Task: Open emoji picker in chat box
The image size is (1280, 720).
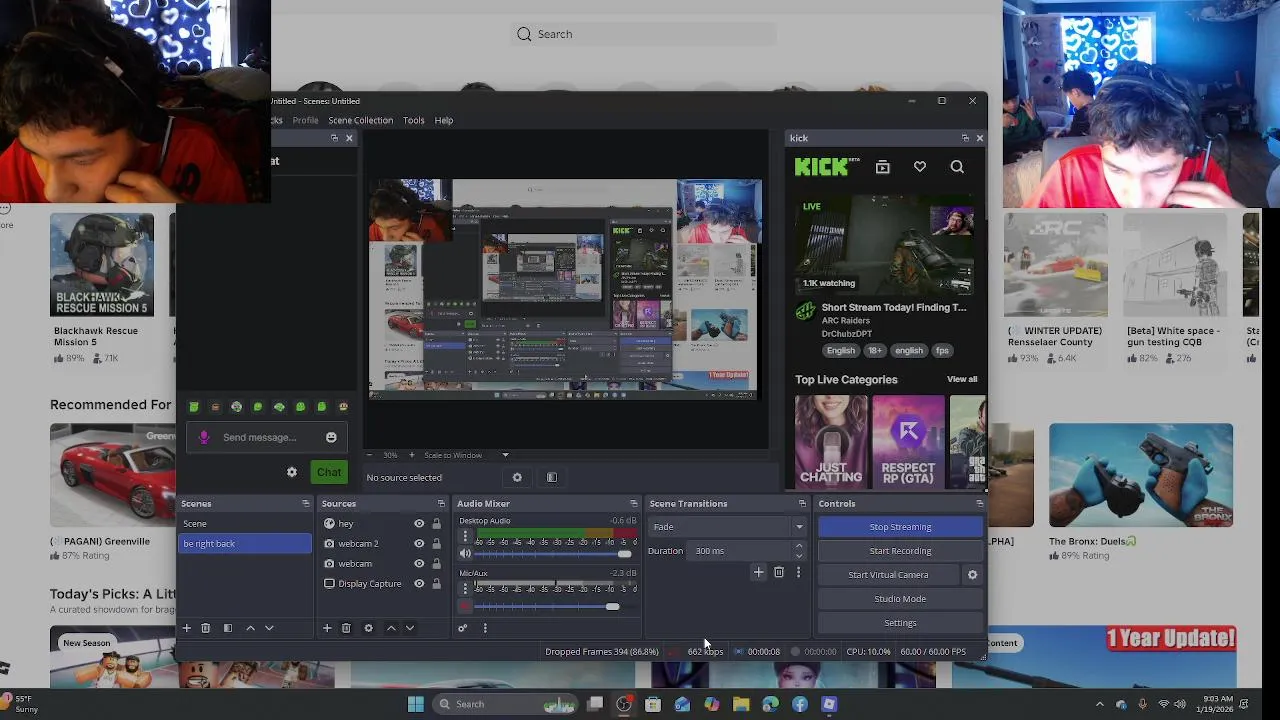Action: coord(331,437)
